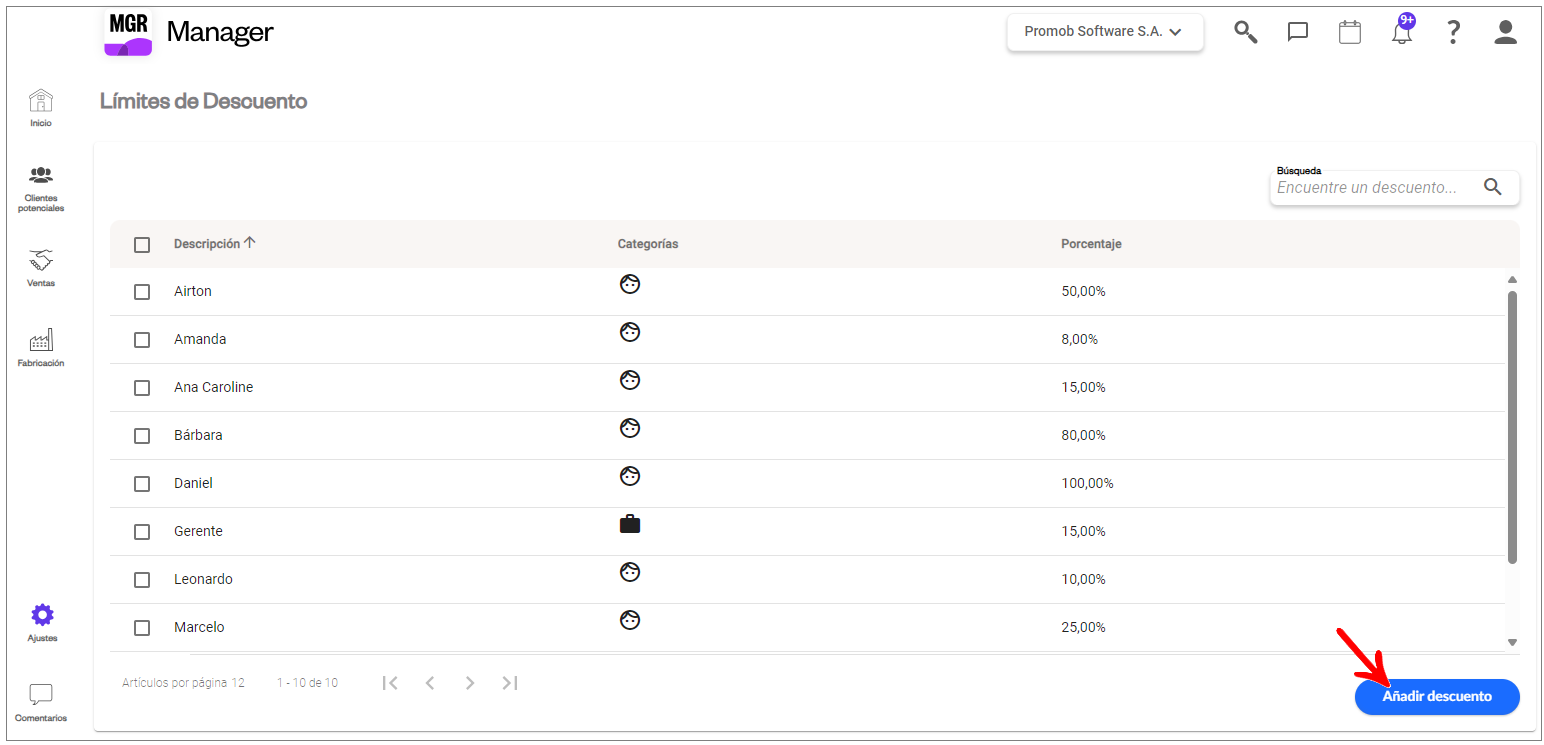Open the header search magnifier icon
Viewport: 1544px width, 745px height.
tap(1245, 32)
